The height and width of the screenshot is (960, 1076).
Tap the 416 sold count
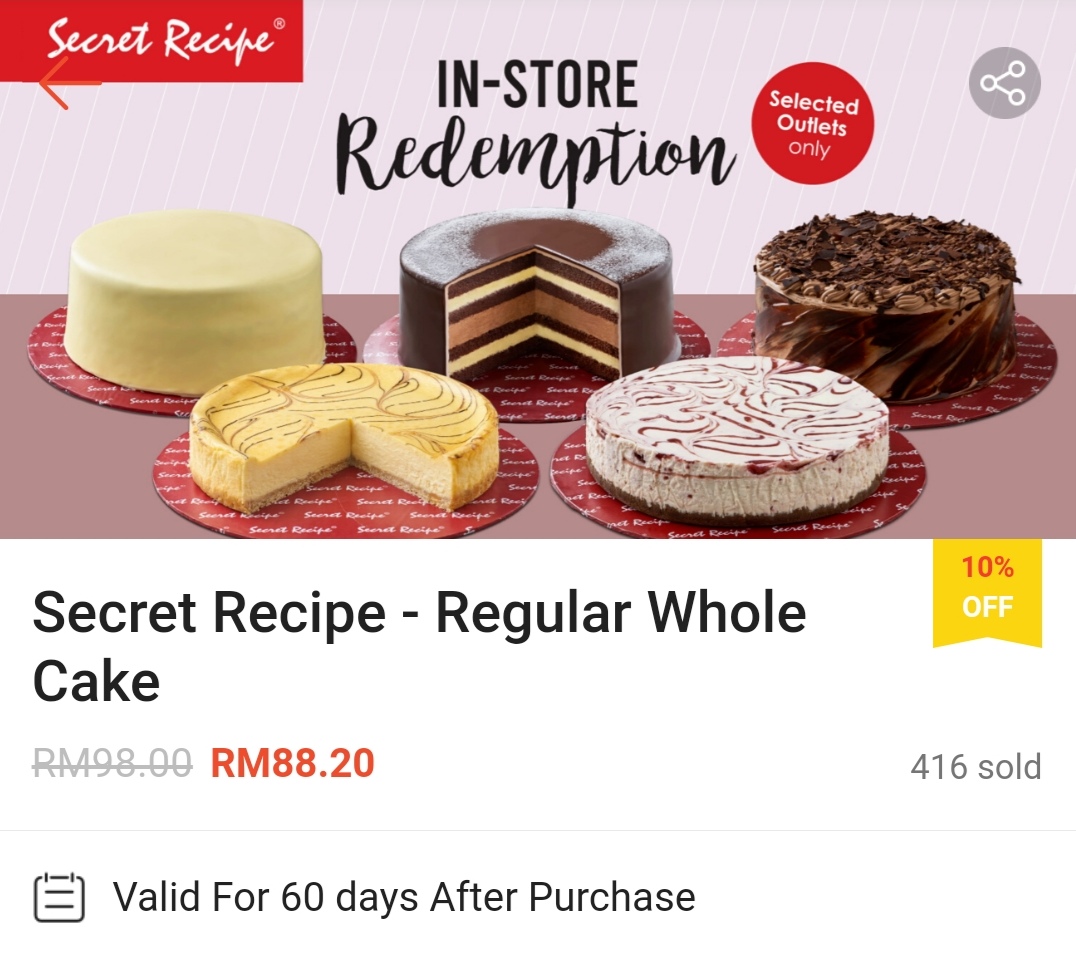(976, 766)
